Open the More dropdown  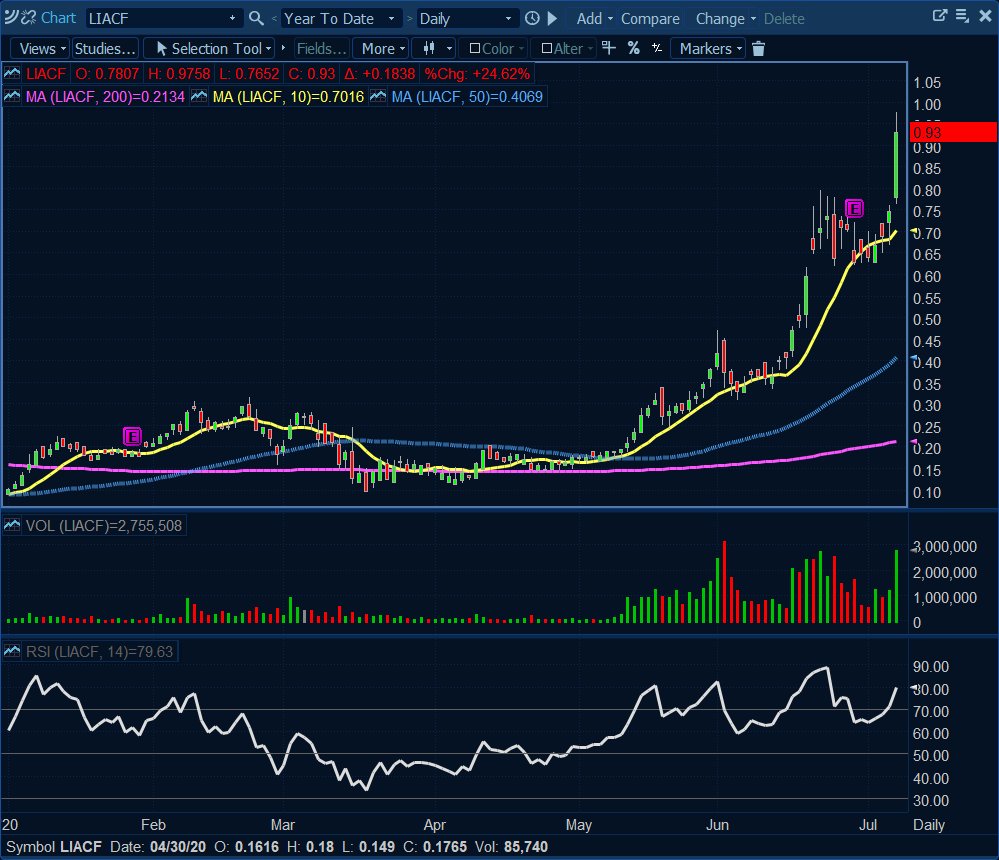pos(383,48)
